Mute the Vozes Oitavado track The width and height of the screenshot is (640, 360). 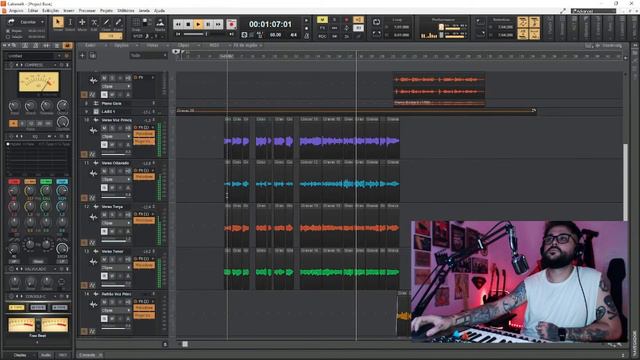click(104, 171)
